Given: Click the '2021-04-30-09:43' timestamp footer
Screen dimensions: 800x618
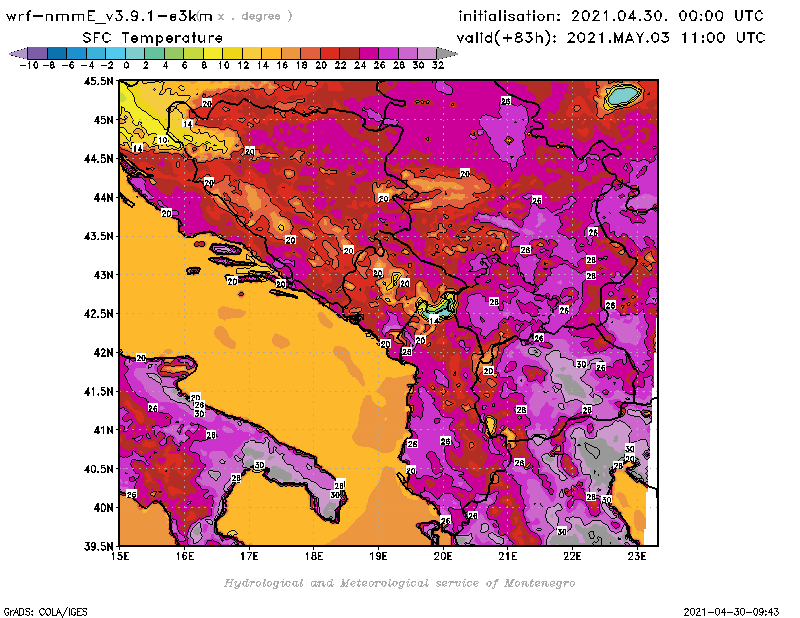Looking at the screenshot, I should [x=731, y=612].
